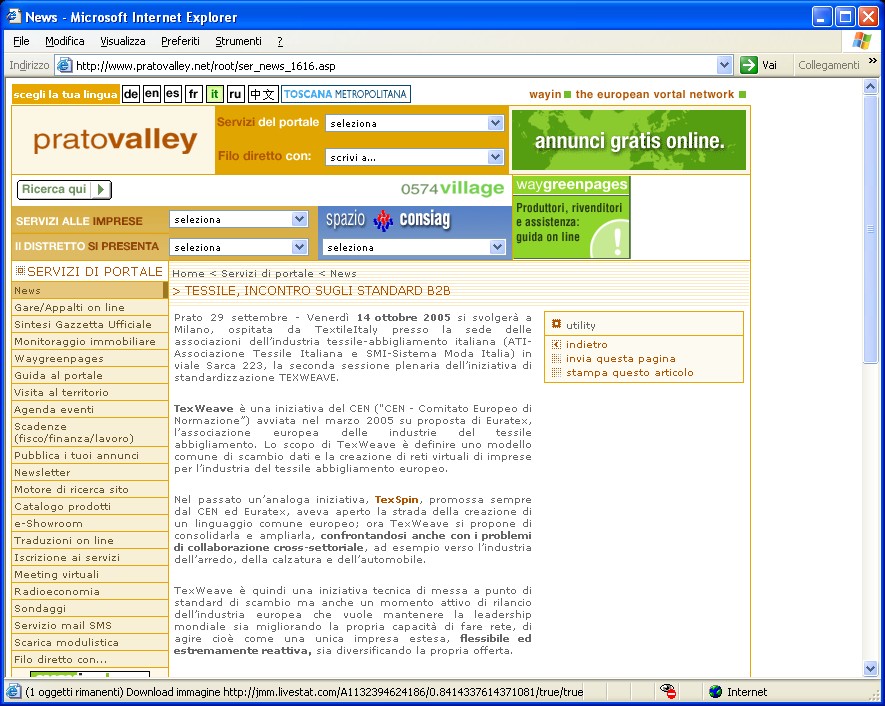
Task: Click invia questa pagina link
Action: coord(621,358)
